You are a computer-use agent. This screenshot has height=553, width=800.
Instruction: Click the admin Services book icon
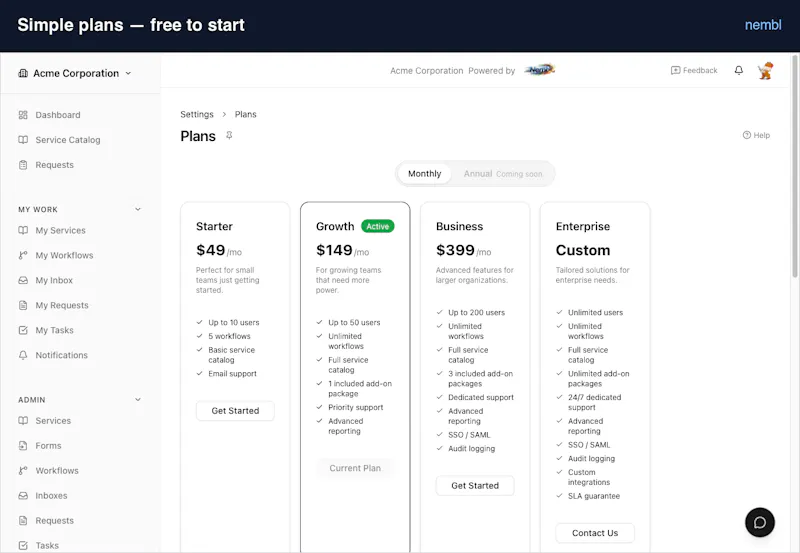click(x=23, y=421)
